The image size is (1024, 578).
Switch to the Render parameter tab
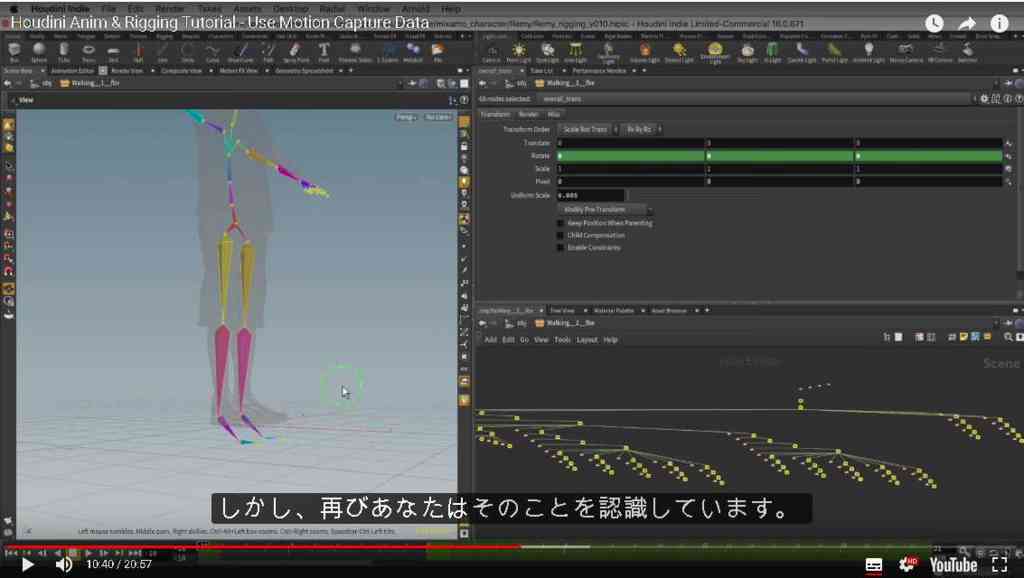point(528,114)
